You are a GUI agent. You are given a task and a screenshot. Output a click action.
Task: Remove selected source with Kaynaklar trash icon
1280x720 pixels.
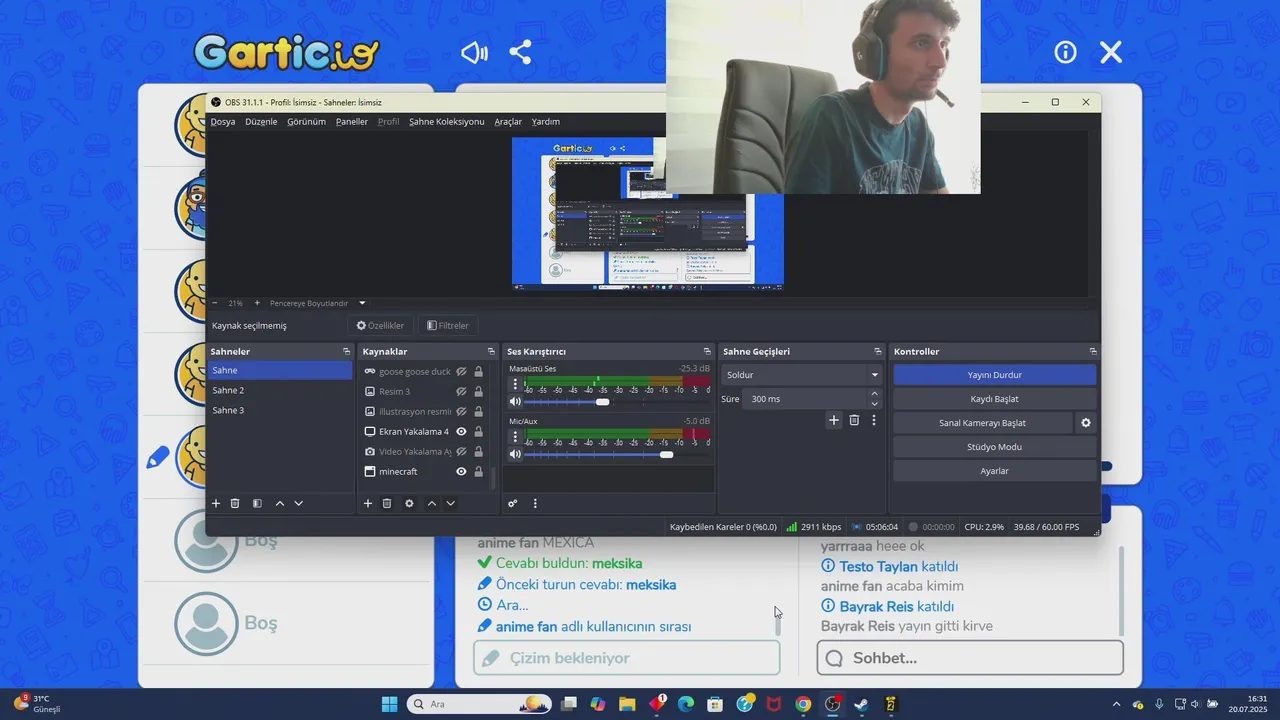click(387, 503)
